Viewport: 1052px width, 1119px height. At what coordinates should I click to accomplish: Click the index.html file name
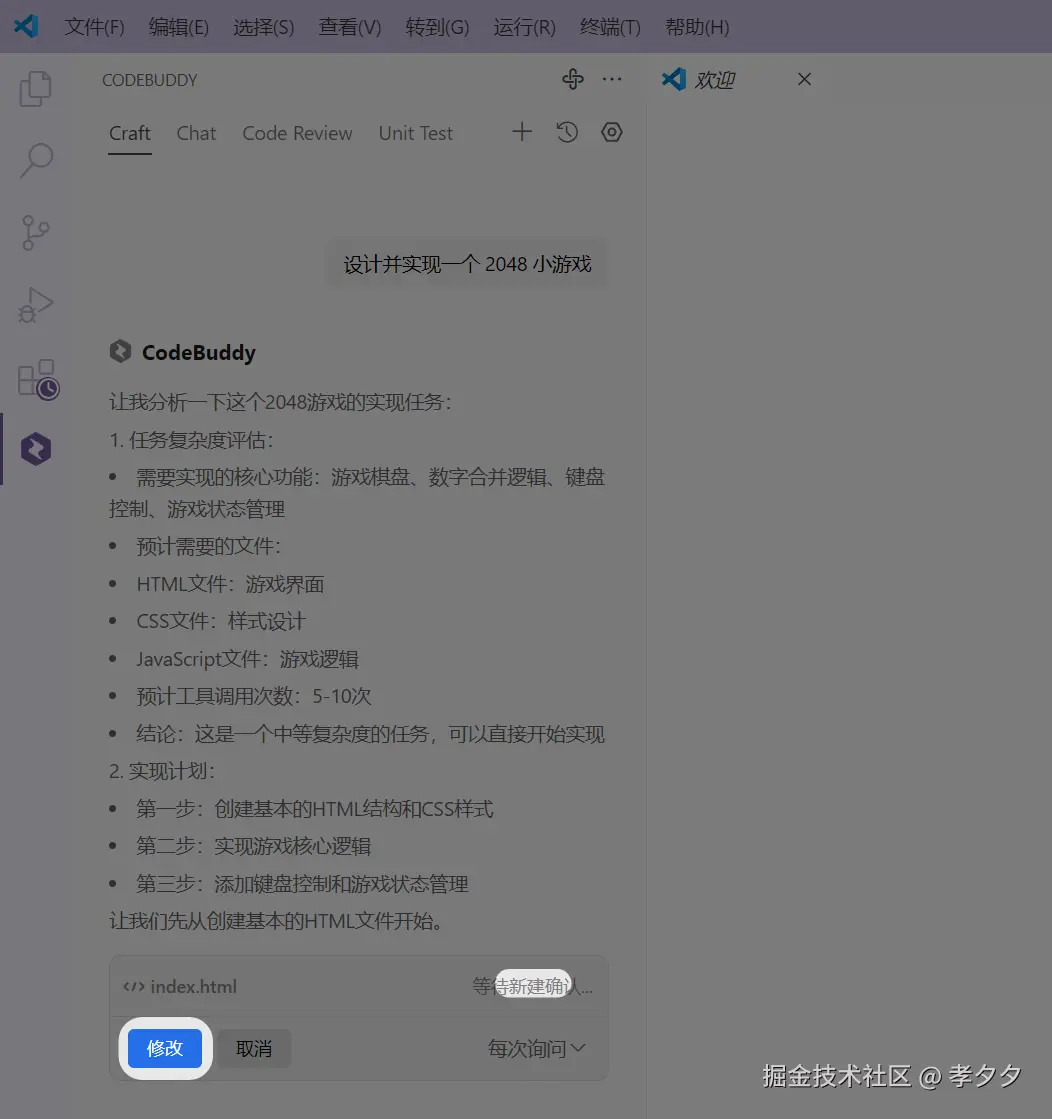193,987
